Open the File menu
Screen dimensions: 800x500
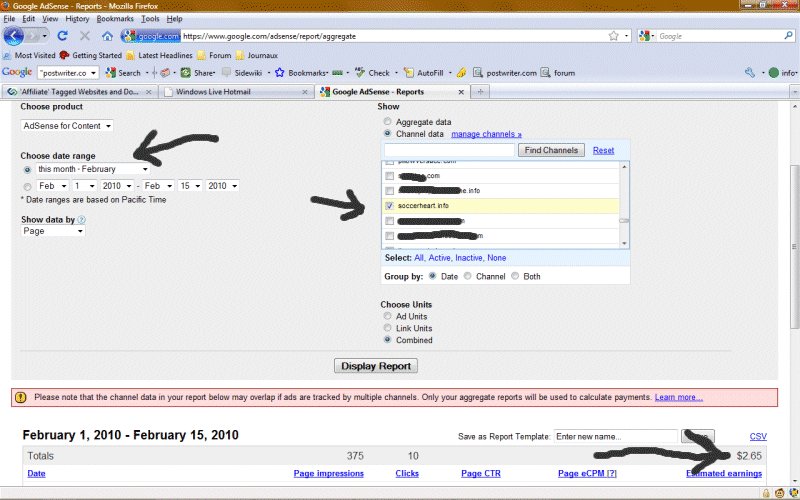point(9,19)
